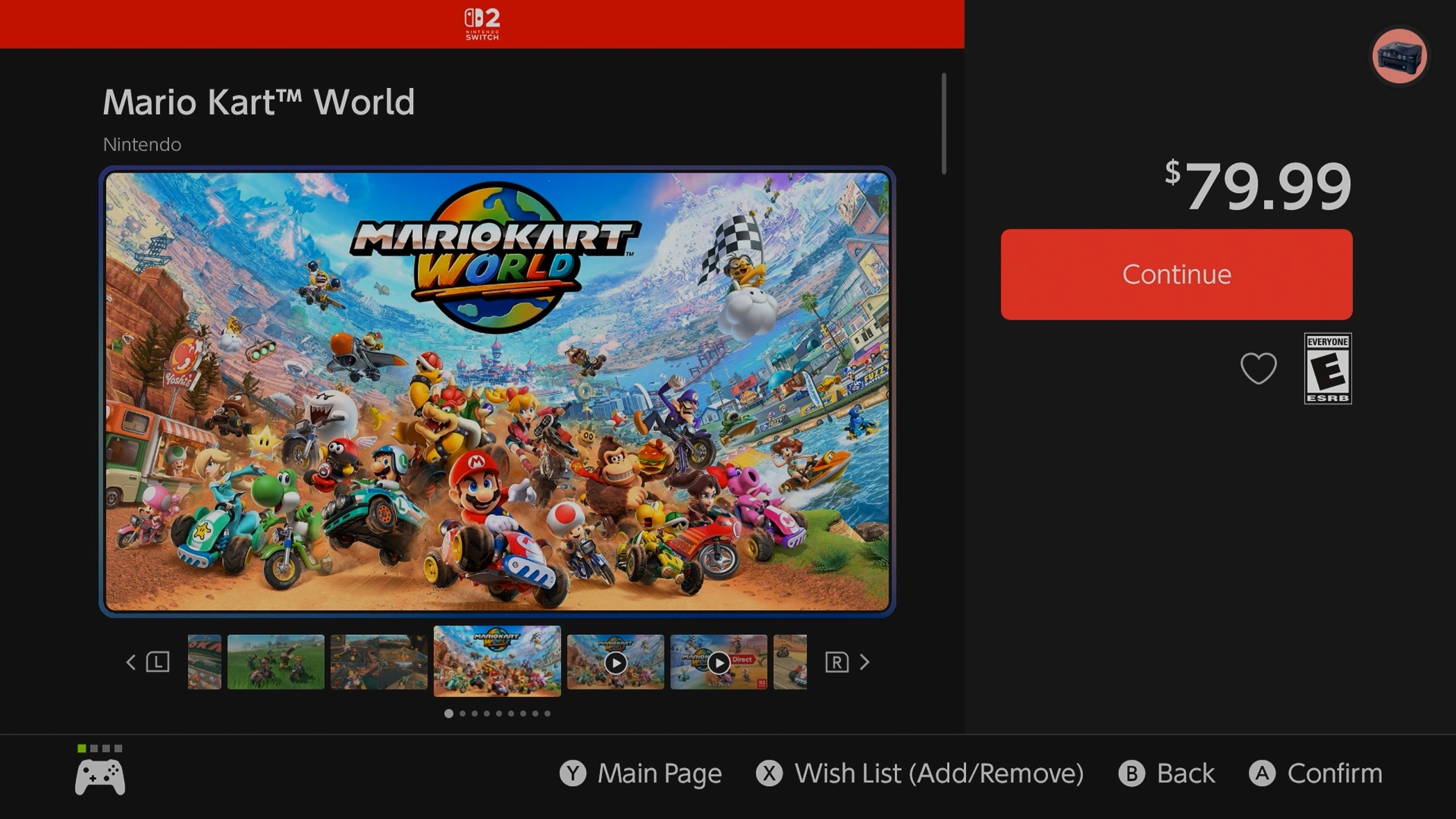Image resolution: width=1456 pixels, height=819 pixels.
Task: Select the green field gameplay thumbnail
Action: click(276, 662)
